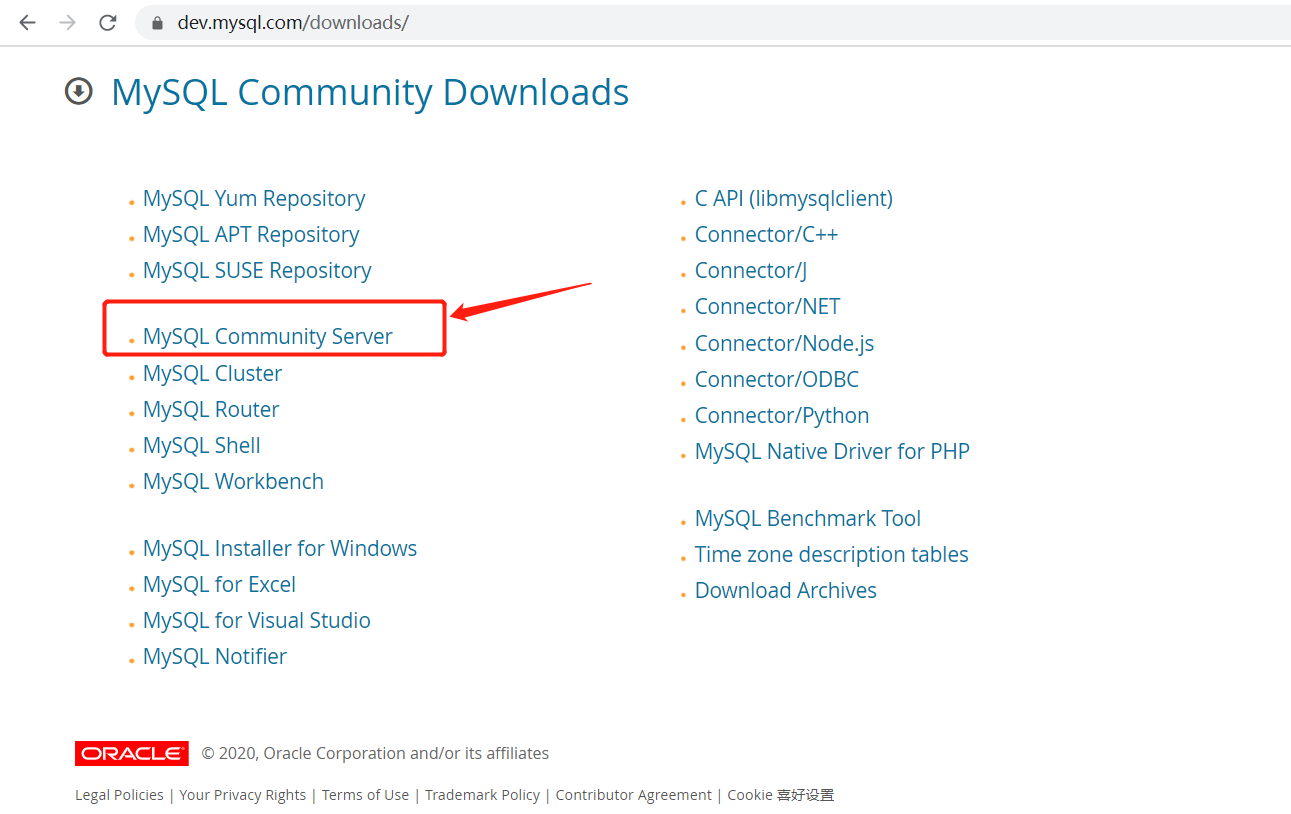Screen dimensions: 1291x814
Task: Open Connector/ODBC downloads
Action: click(777, 379)
